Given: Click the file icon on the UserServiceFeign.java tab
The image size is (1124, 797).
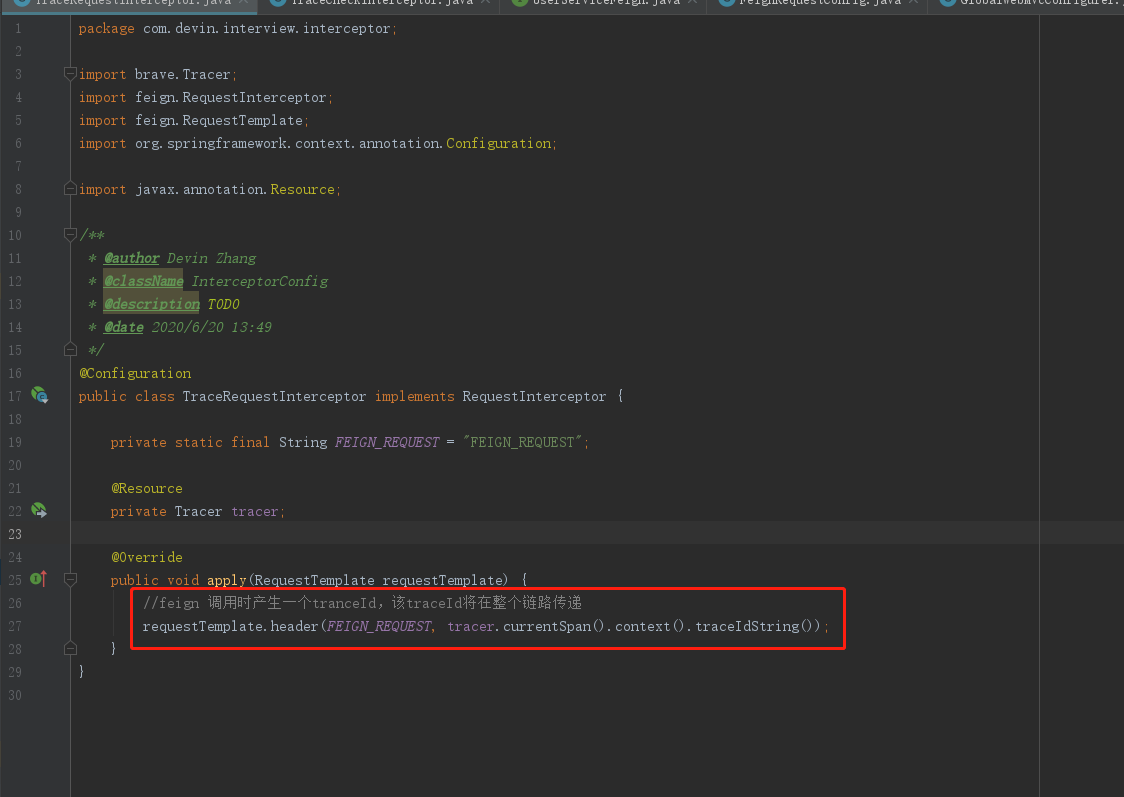Looking at the screenshot, I should (519, 3).
